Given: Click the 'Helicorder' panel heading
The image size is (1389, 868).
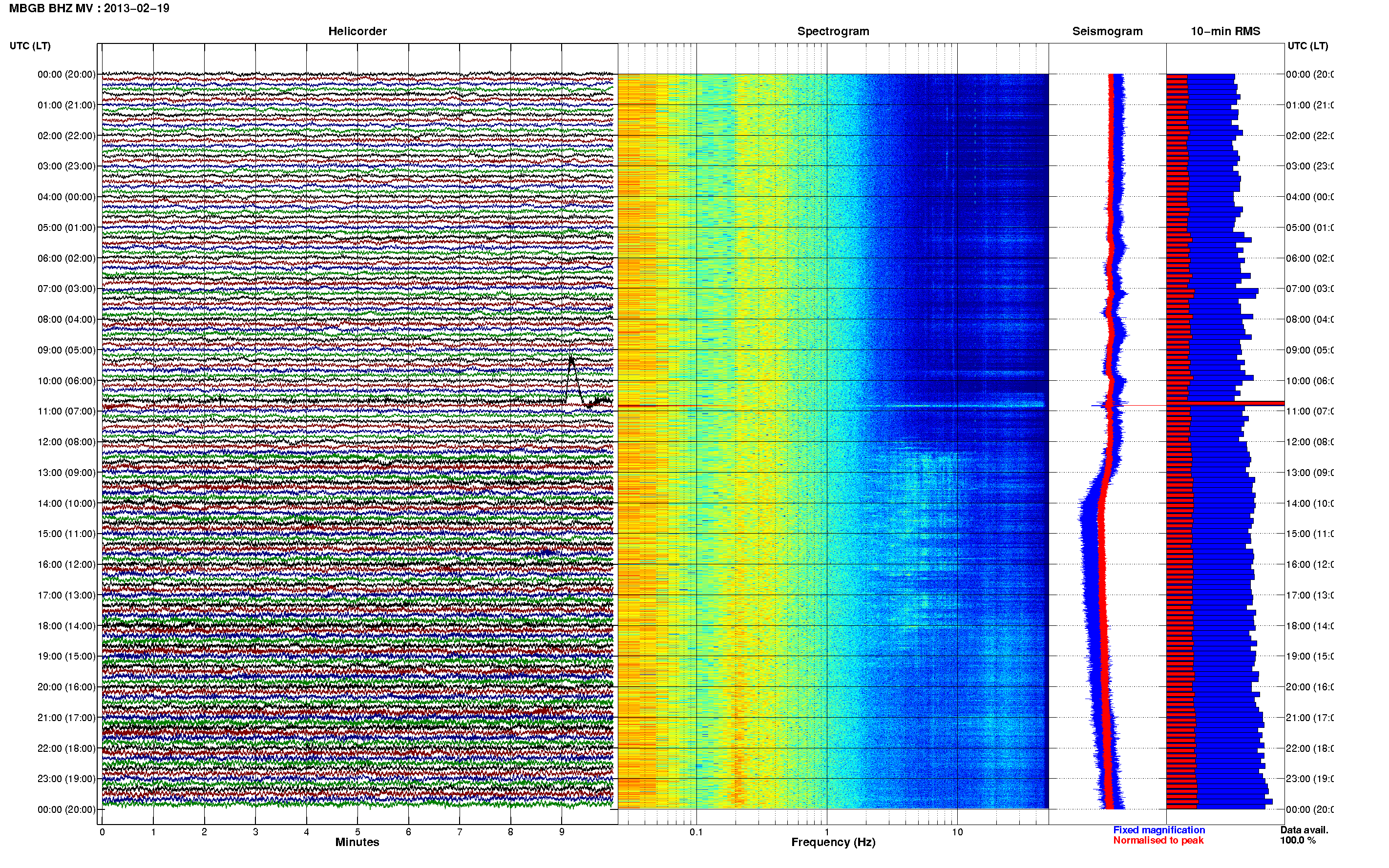Looking at the screenshot, I should click(357, 32).
